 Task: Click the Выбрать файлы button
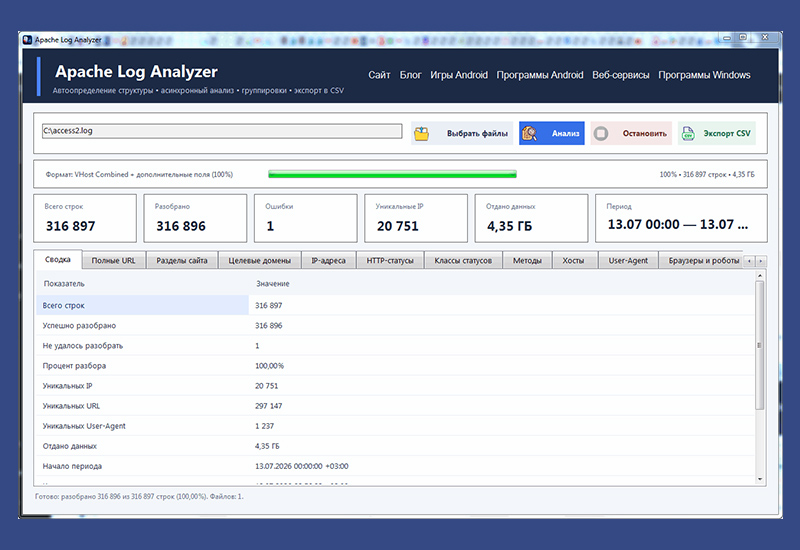pos(462,133)
